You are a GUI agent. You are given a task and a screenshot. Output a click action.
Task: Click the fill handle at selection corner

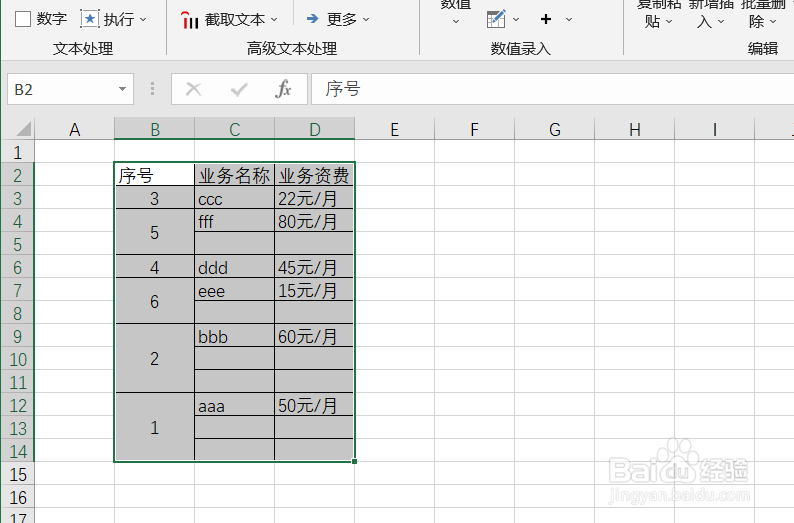(354, 461)
